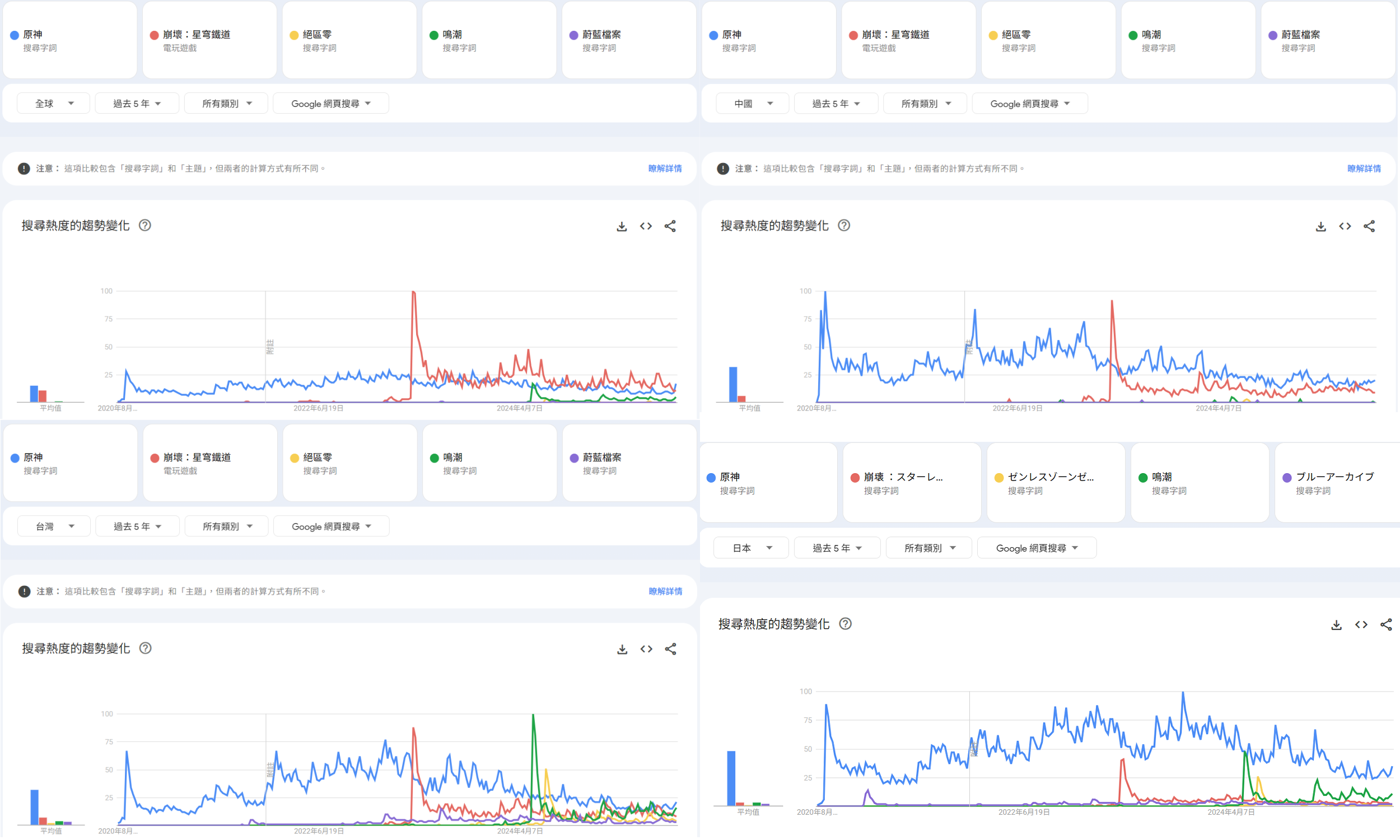Open embed code for the Taiwan (台灣) chart

click(646, 649)
